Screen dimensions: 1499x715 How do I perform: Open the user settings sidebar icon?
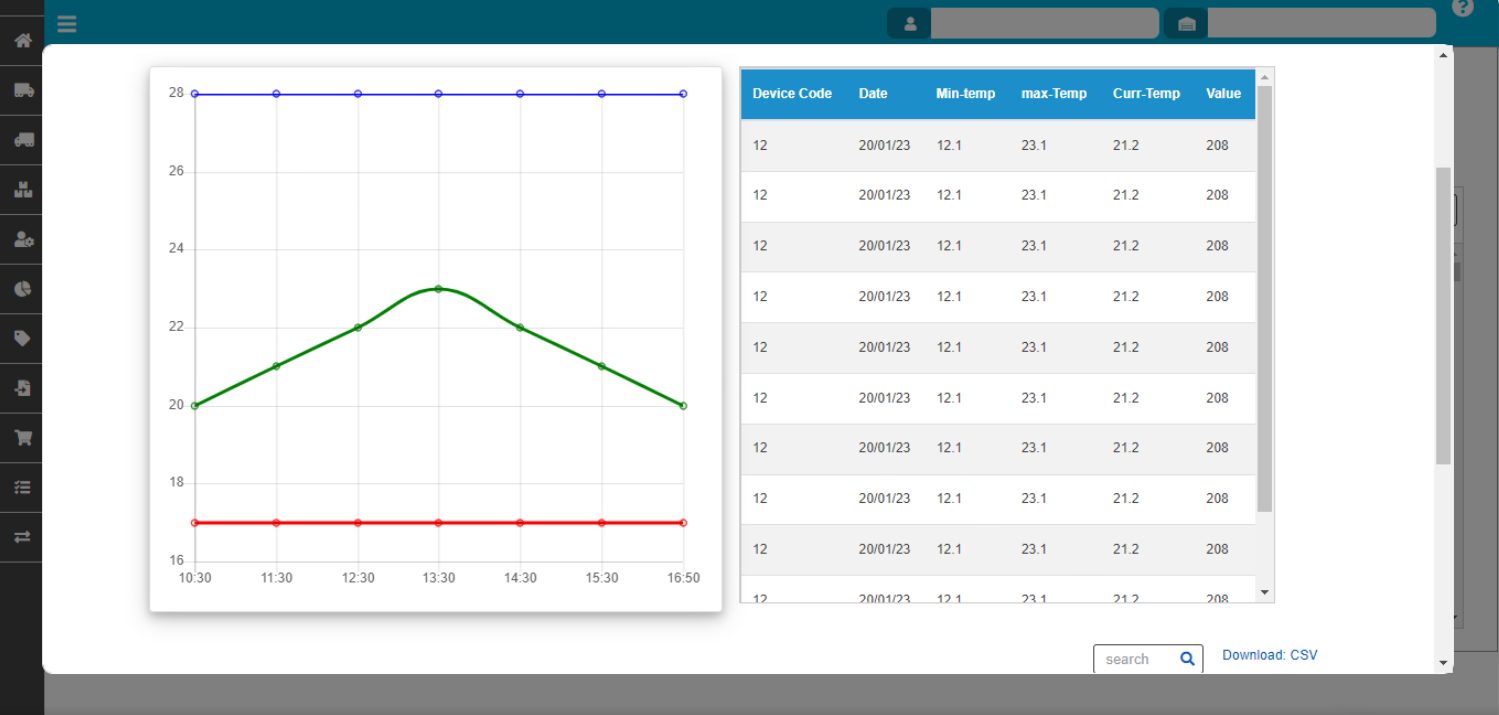pyautogui.click(x=22, y=239)
